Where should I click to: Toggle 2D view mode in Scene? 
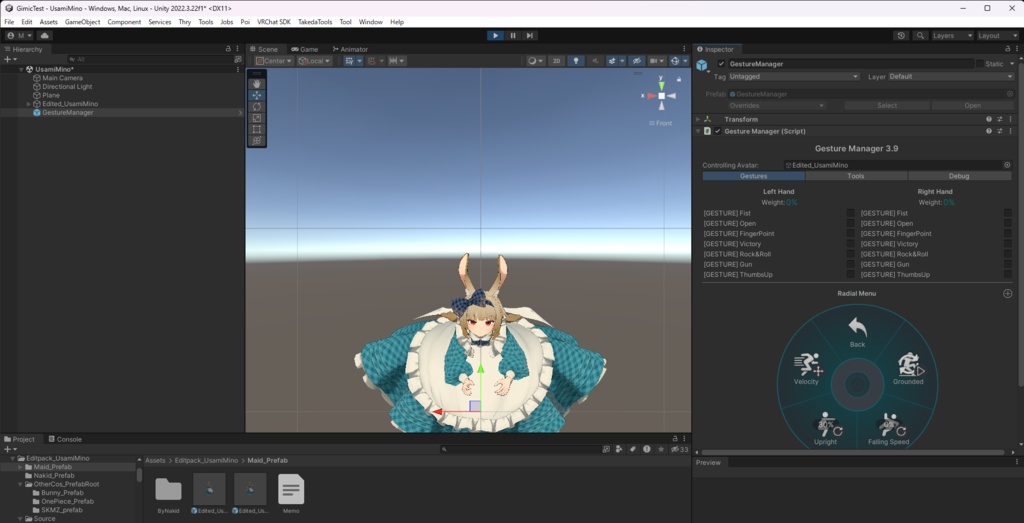pyautogui.click(x=556, y=61)
